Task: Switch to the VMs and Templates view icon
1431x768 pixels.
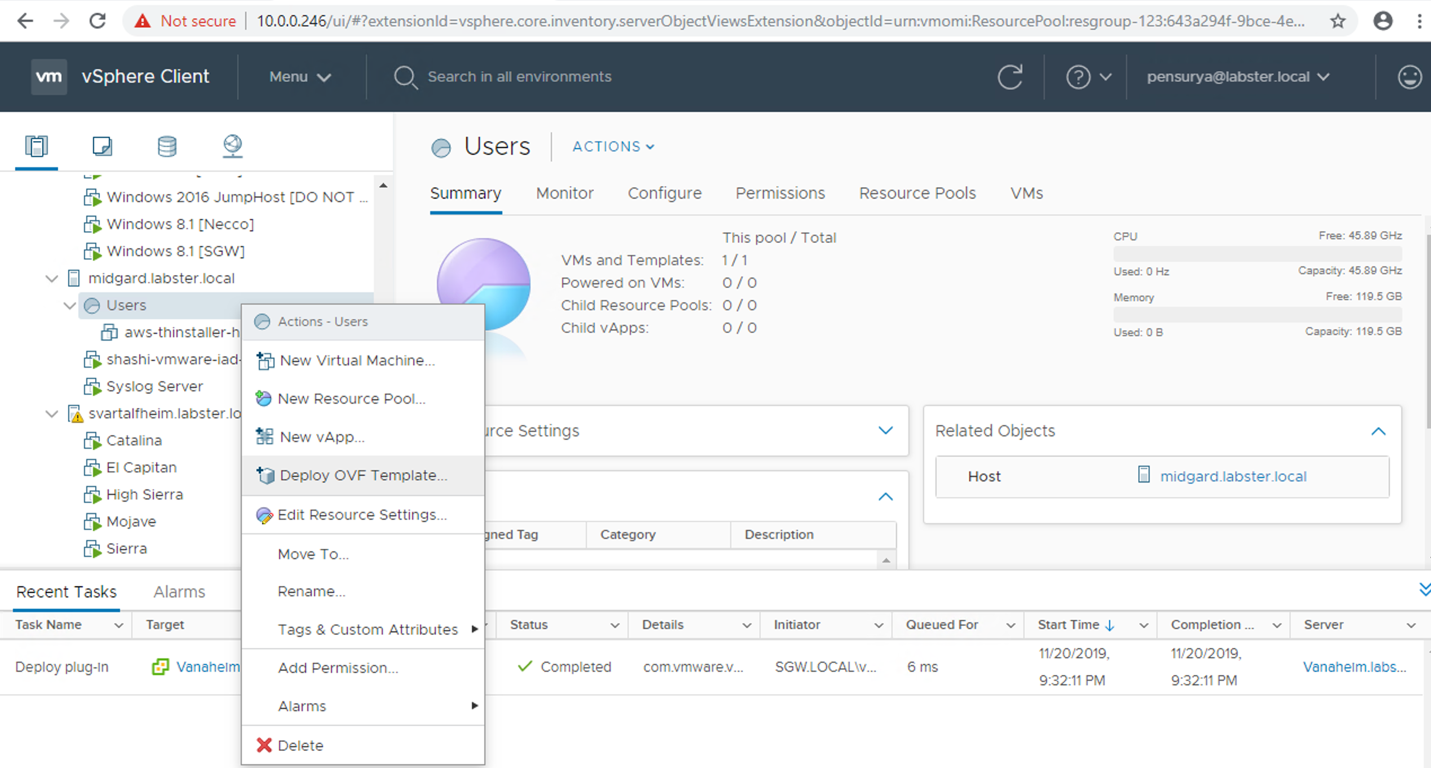Action: pyautogui.click(x=101, y=146)
